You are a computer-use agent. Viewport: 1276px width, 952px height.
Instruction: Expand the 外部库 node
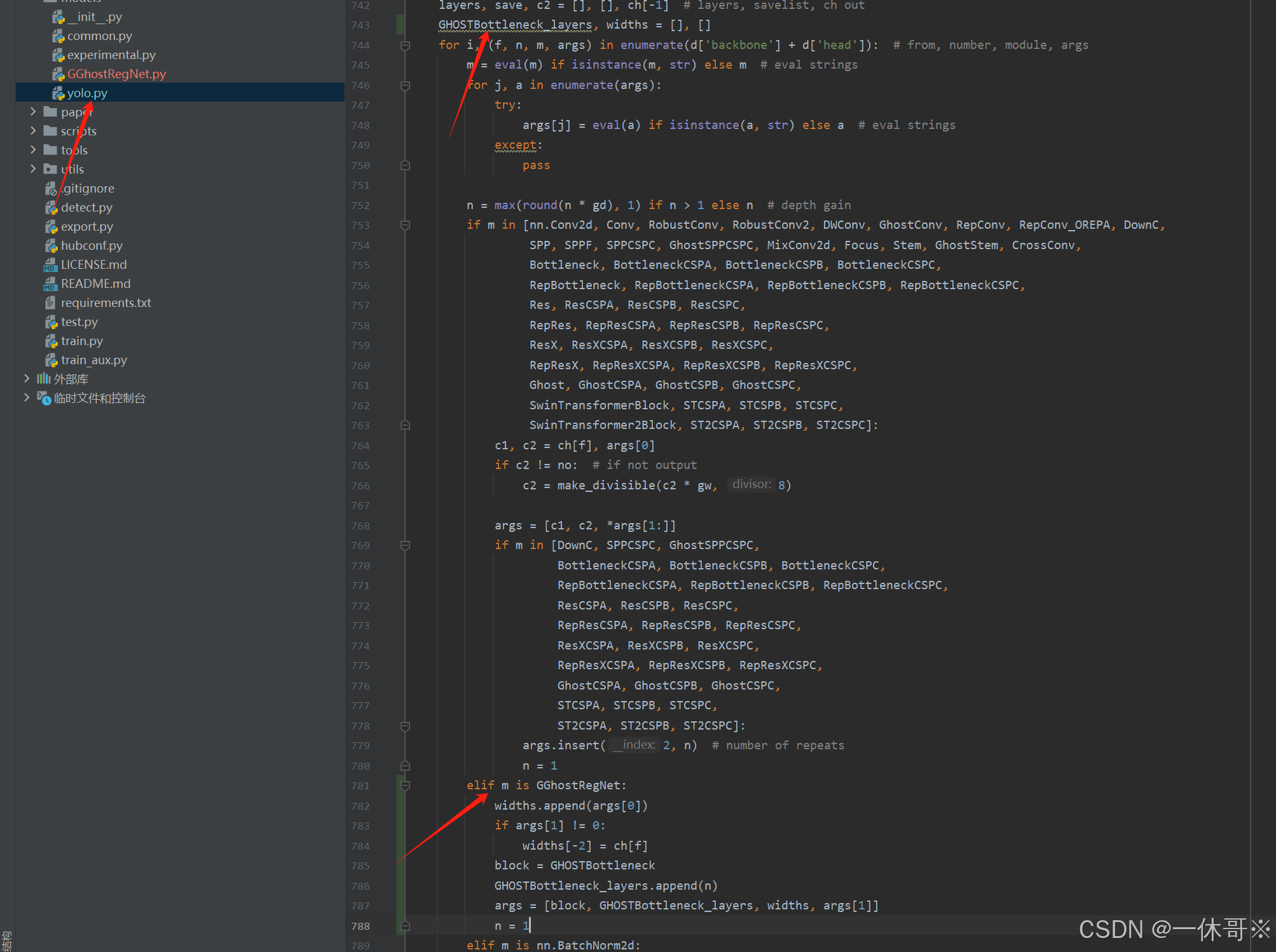[x=27, y=379]
